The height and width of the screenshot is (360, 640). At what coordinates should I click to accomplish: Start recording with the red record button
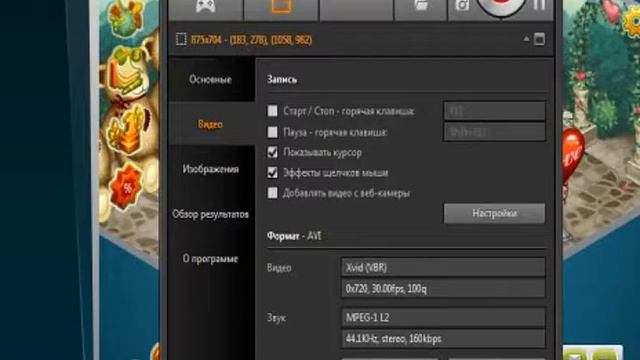click(501, 6)
